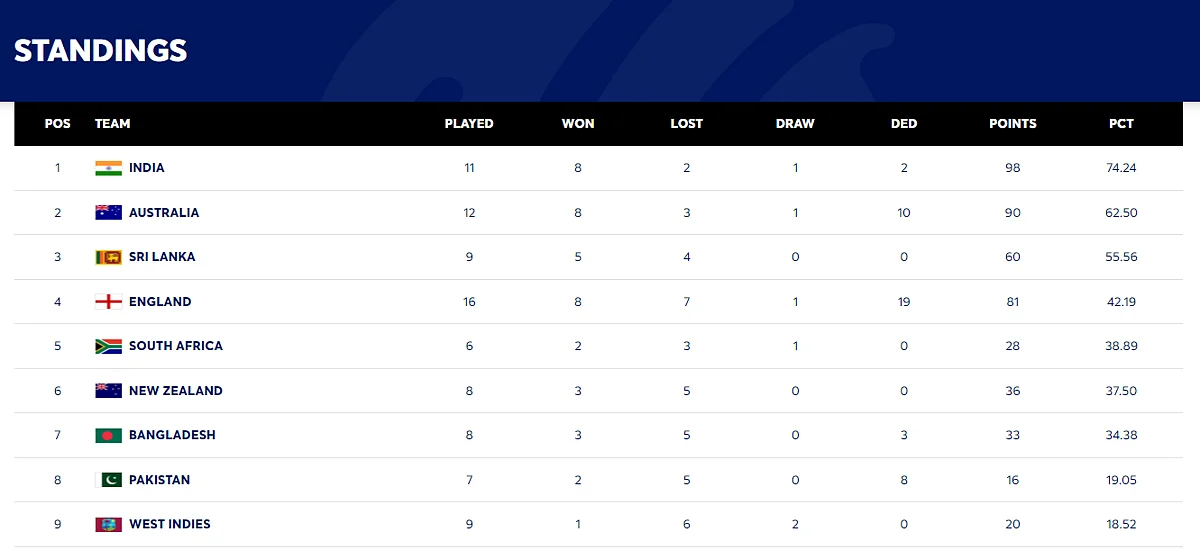Sort by the POINTS column header
Viewport: 1200px width, 550px height.
(1013, 124)
